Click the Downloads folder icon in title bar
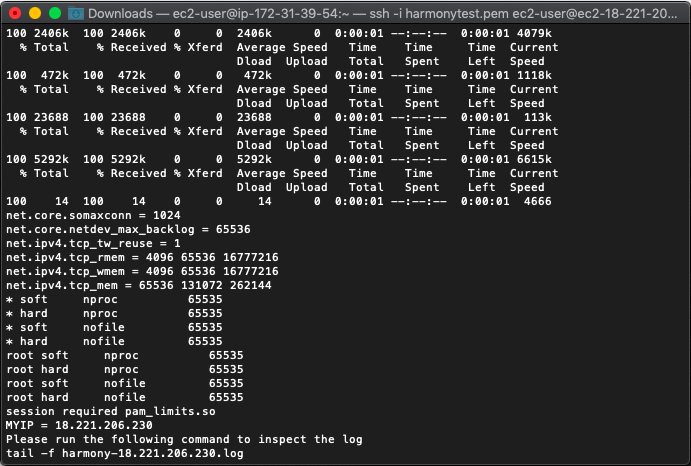Image resolution: width=691 pixels, height=466 pixels. pos(76,14)
